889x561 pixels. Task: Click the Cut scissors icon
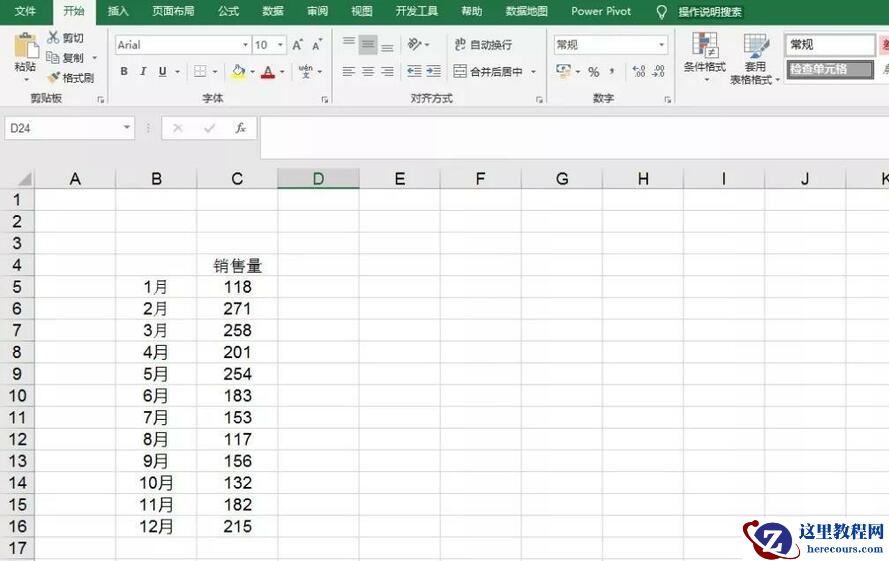(x=53, y=37)
